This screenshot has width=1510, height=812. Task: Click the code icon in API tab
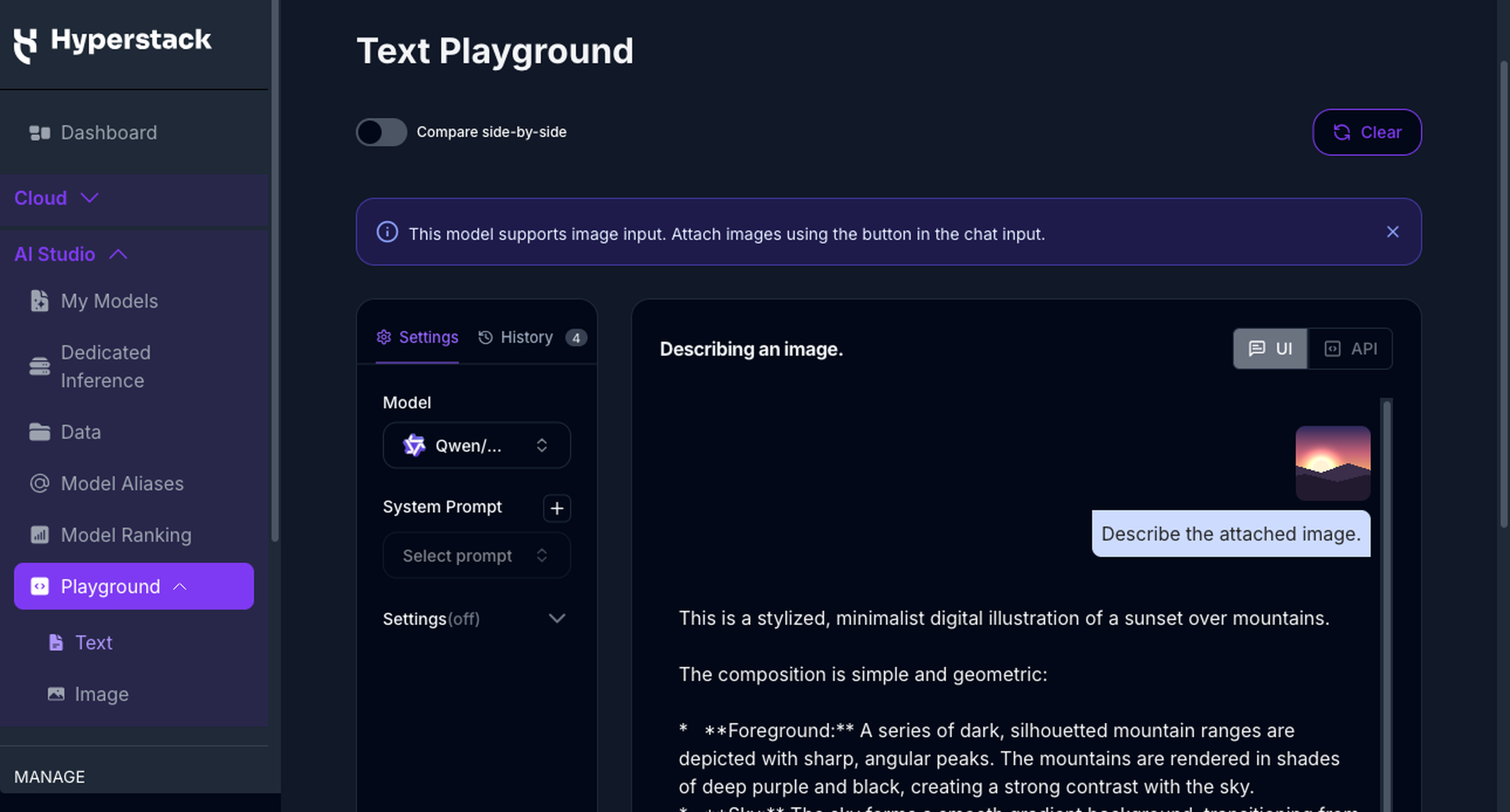tap(1332, 349)
